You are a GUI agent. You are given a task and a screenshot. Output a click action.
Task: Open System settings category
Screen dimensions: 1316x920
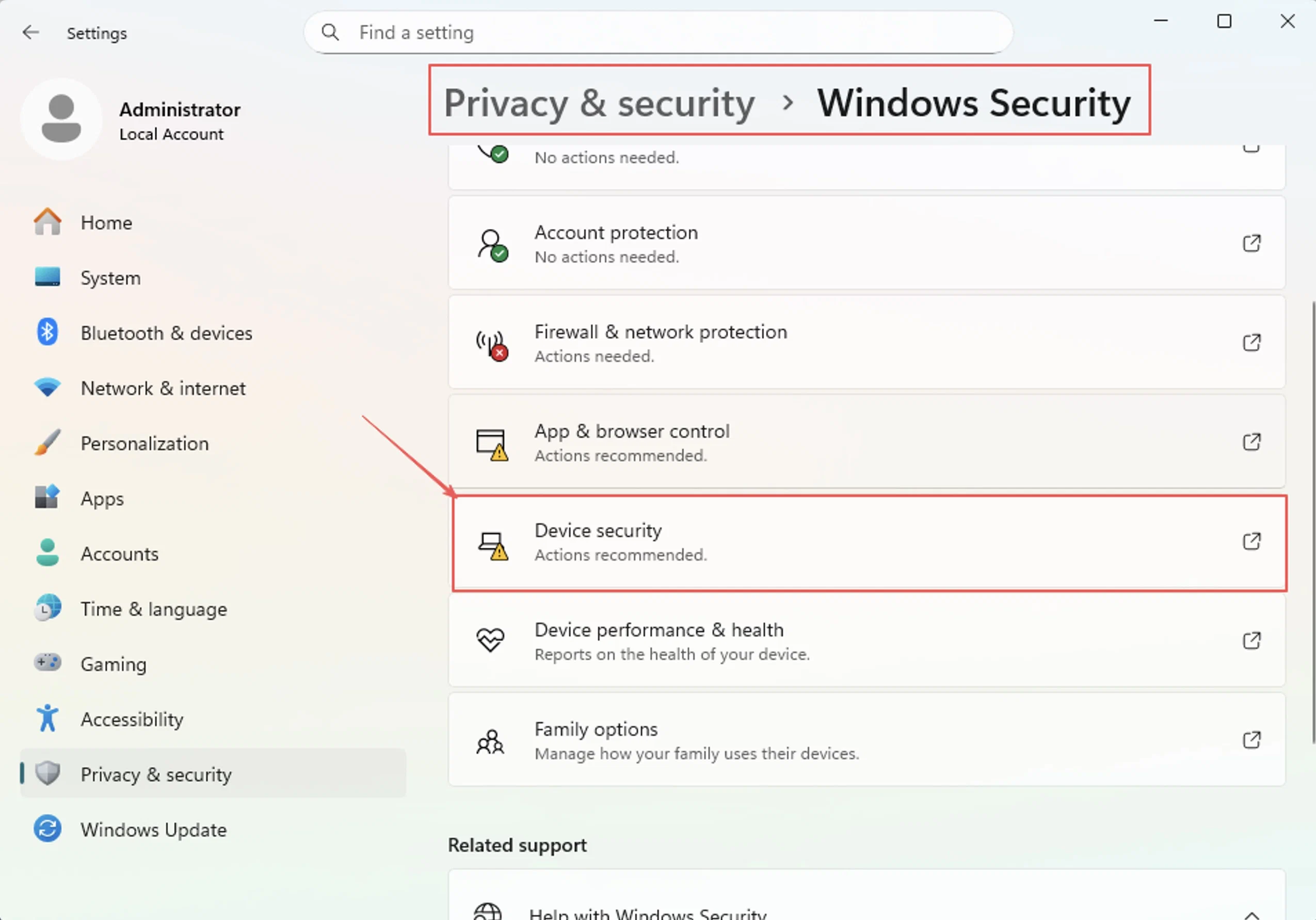pyautogui.click(x=213, y=277)
